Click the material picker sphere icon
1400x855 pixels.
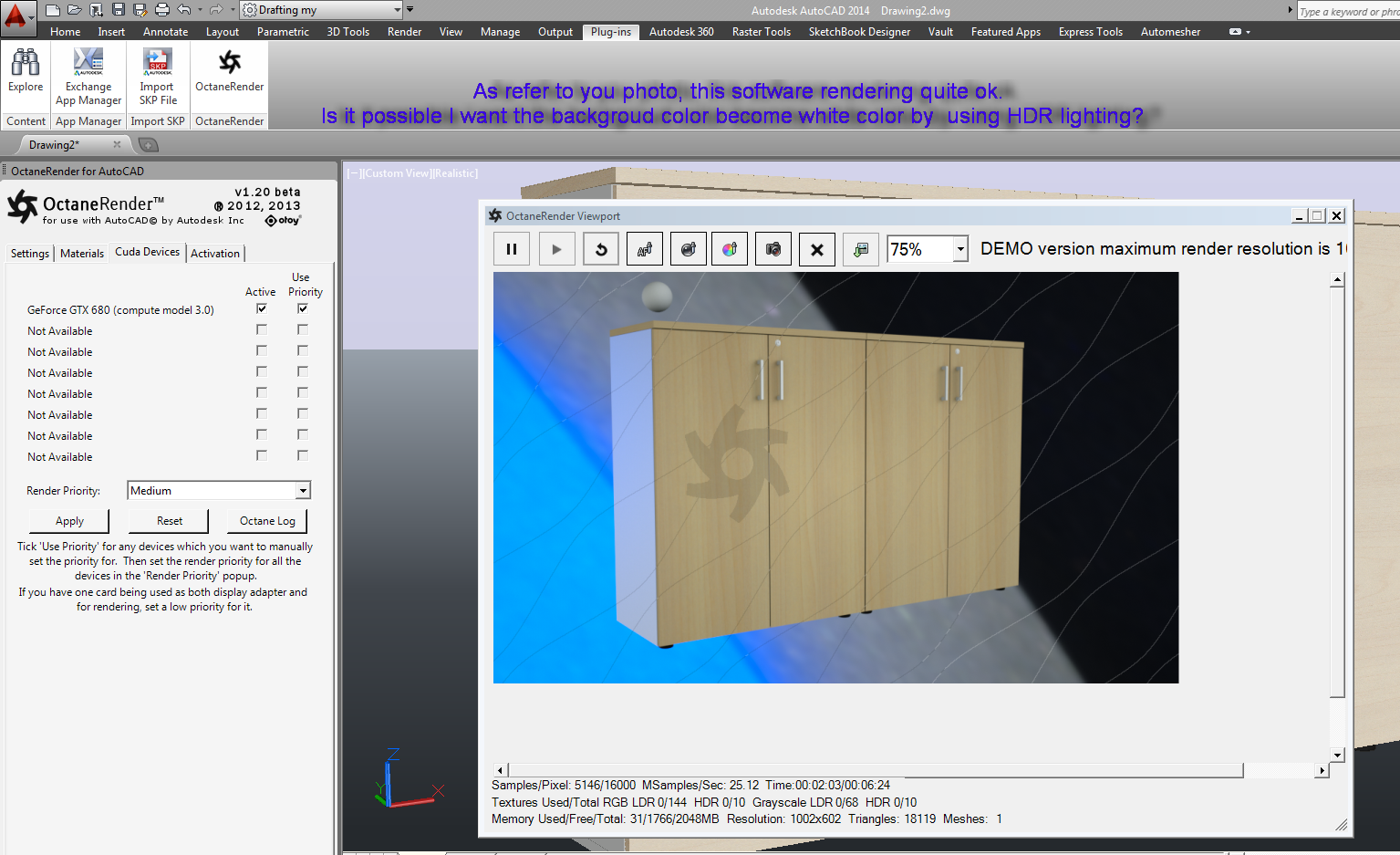click(689, 249)
